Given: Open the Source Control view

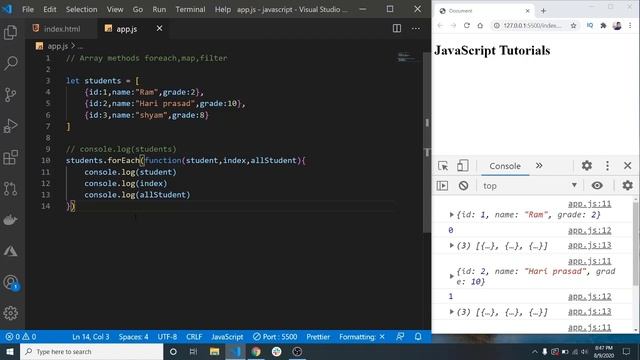Looking at the screenshot, I should point(11,94).
